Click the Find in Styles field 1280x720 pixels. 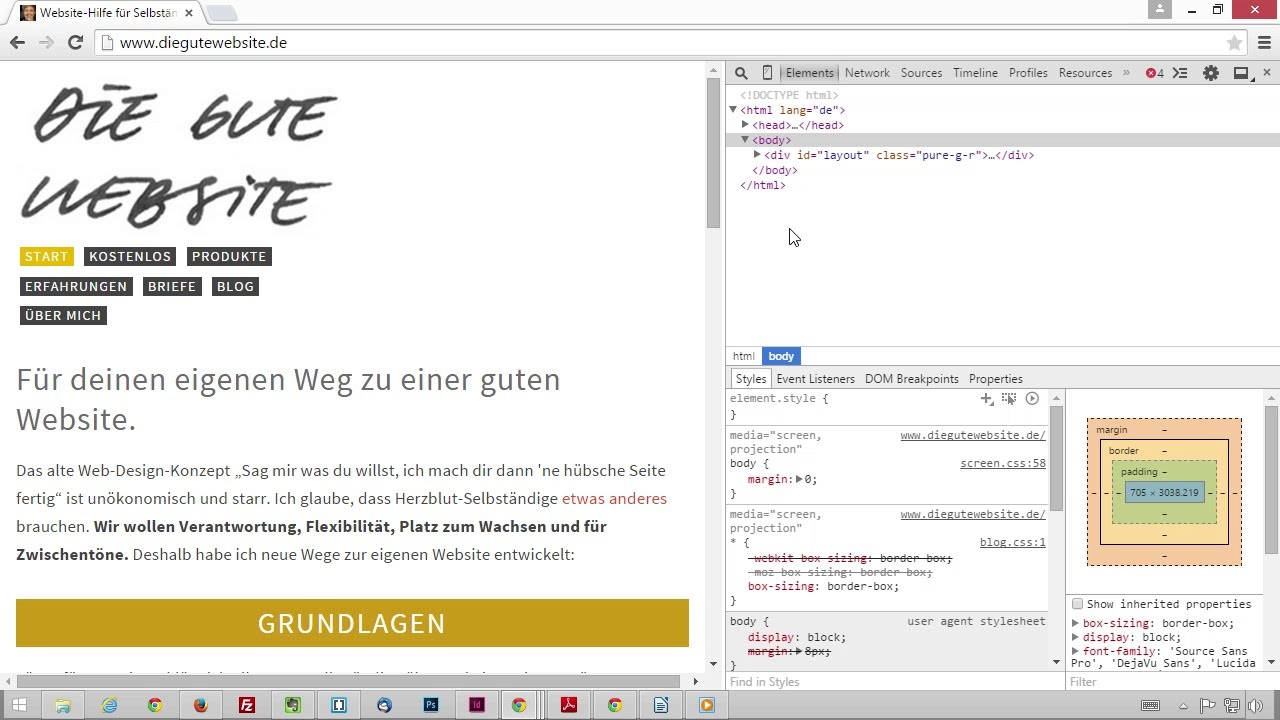click(895, 682)
